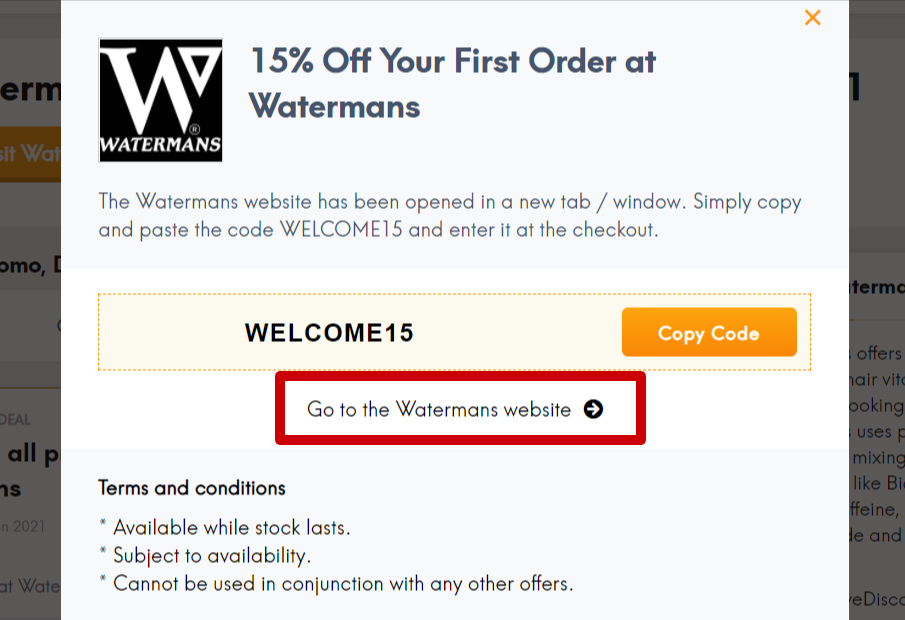This screenshot has height=620, width=905.
Task: Click the dimmed caffeine text behind popup
Action: point(874,509)
